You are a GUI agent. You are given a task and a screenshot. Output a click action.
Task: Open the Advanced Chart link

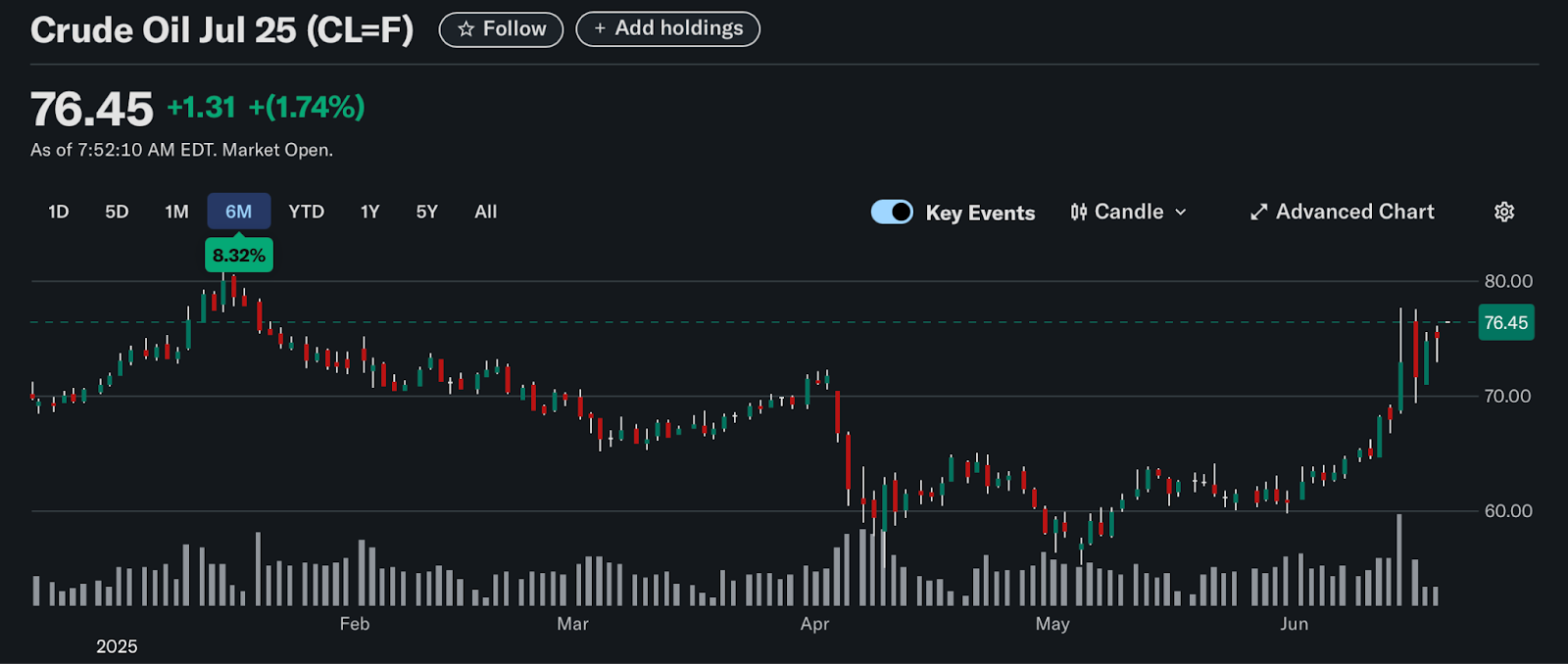[x=1342, y=212]
